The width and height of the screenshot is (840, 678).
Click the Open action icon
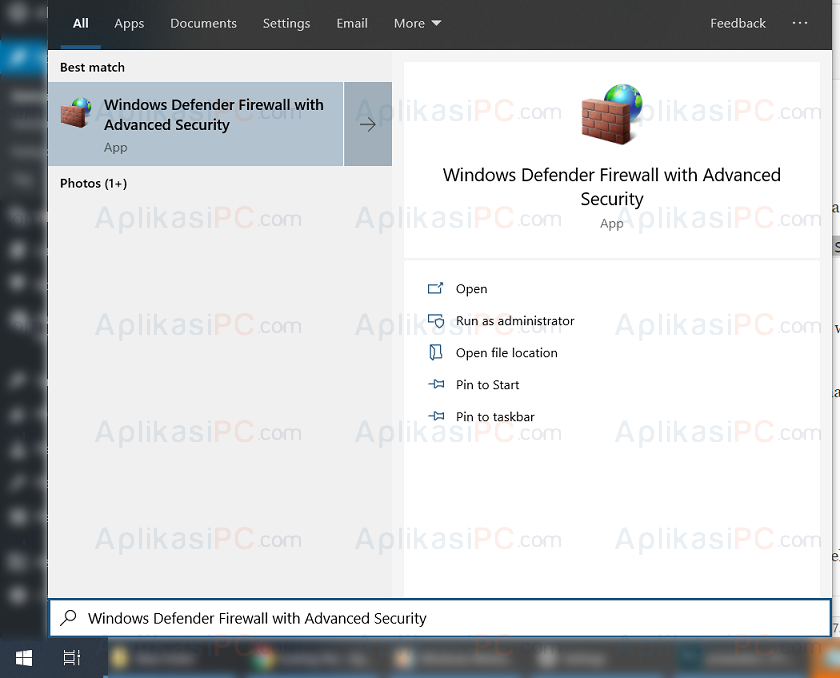pyautogui.click(x=435, y=289)
